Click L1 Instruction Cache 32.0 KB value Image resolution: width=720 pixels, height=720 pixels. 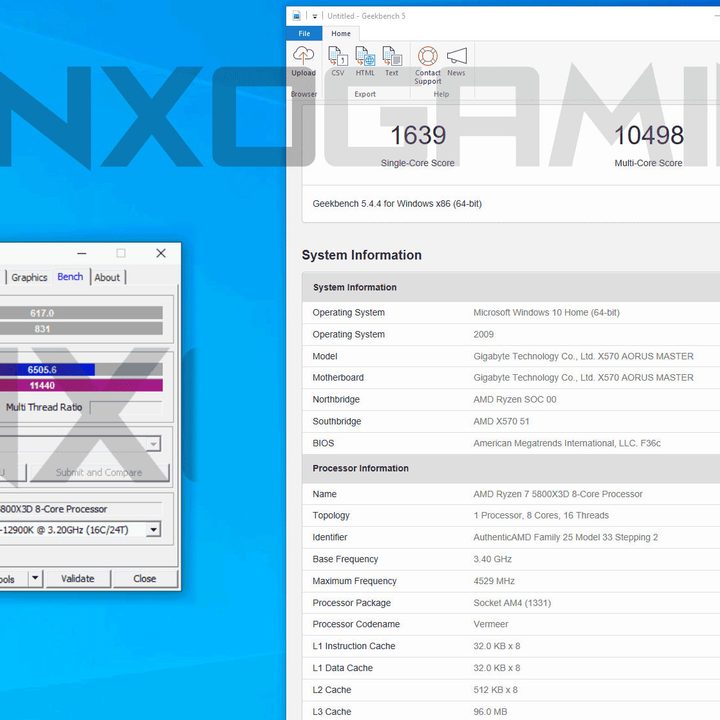click(x=497, y=646)
